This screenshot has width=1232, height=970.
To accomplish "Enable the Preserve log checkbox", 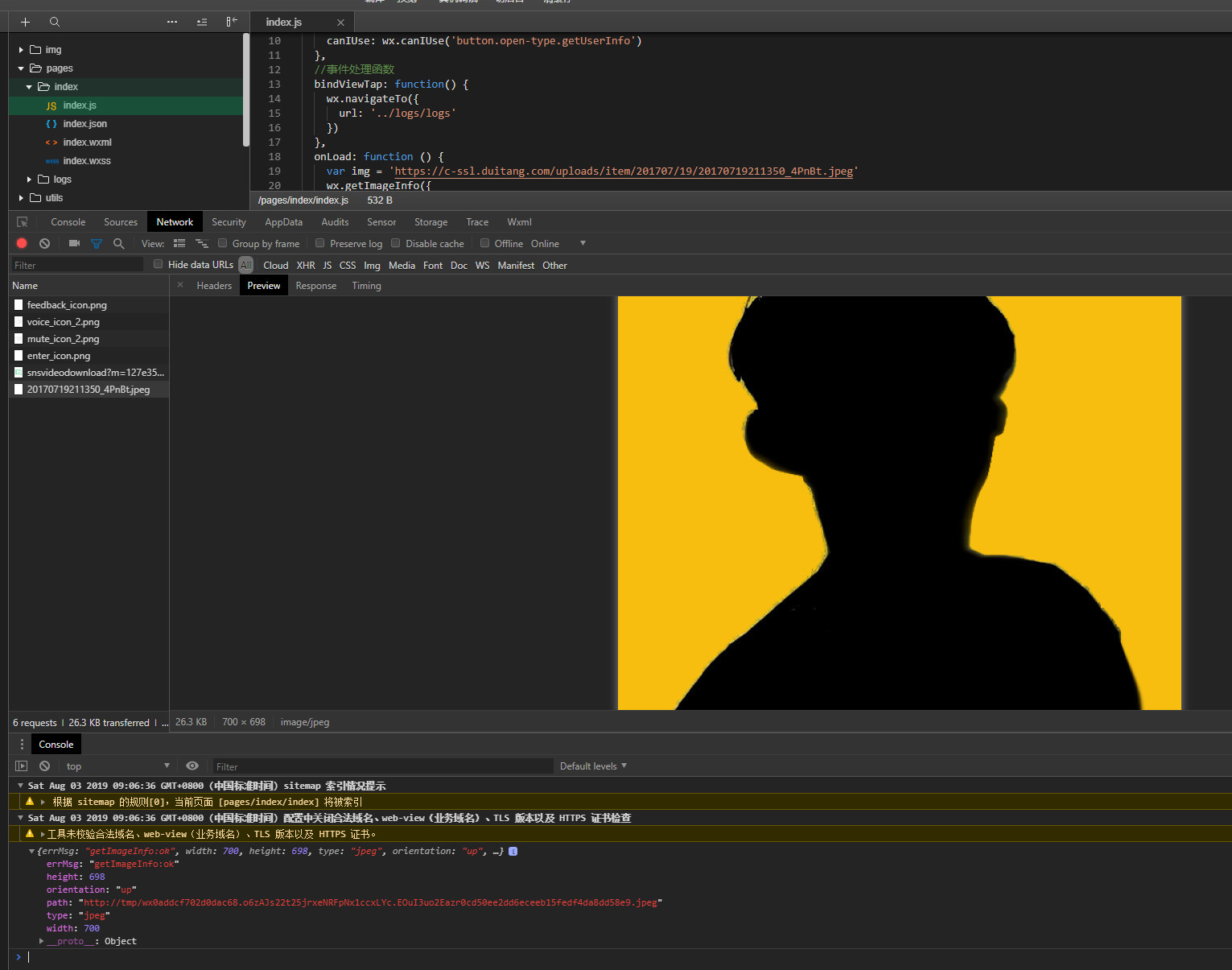I will tap(320, 243).
